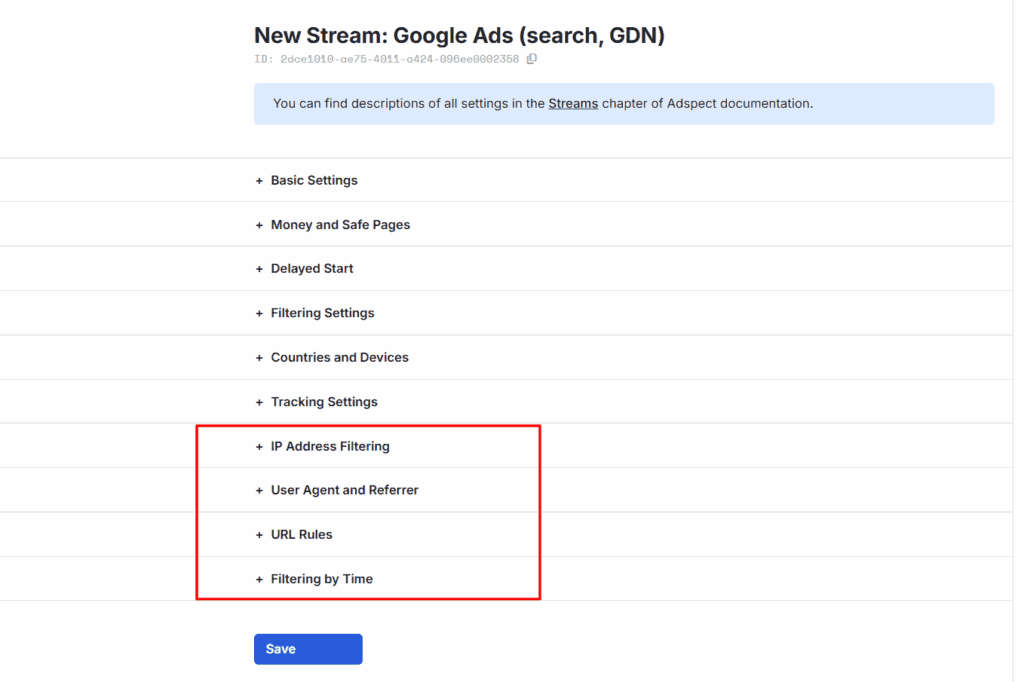This screenshot has width=1024, height=682.
Task: Copy the stream ID to clipboard
Action: [x=532, y=59]
